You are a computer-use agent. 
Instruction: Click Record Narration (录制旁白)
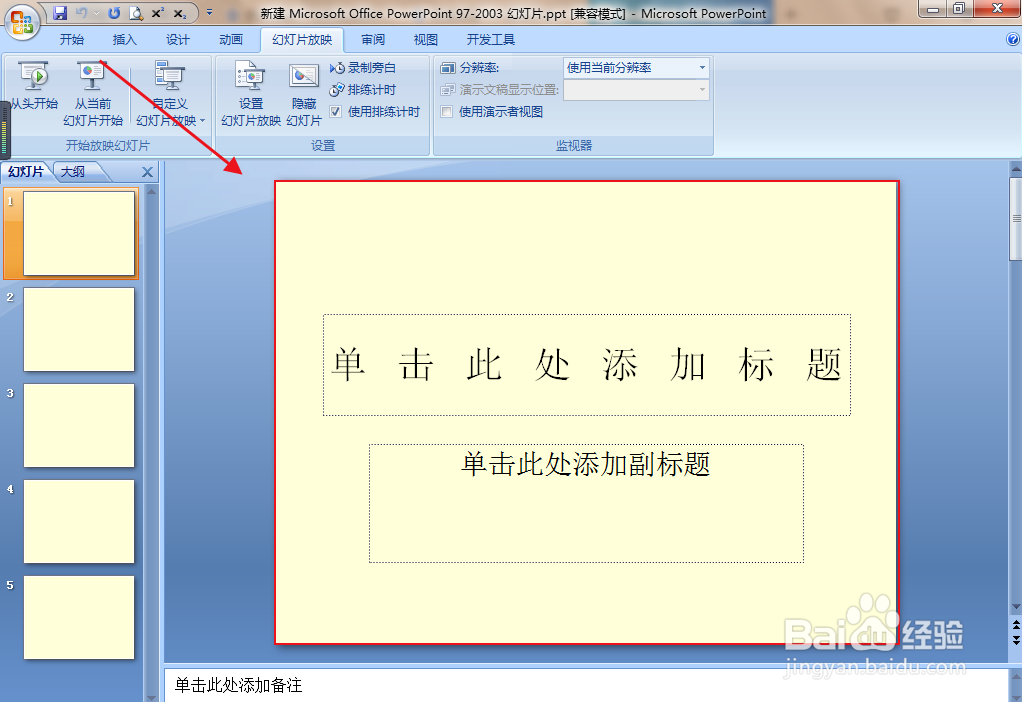(x=362, y=68)
